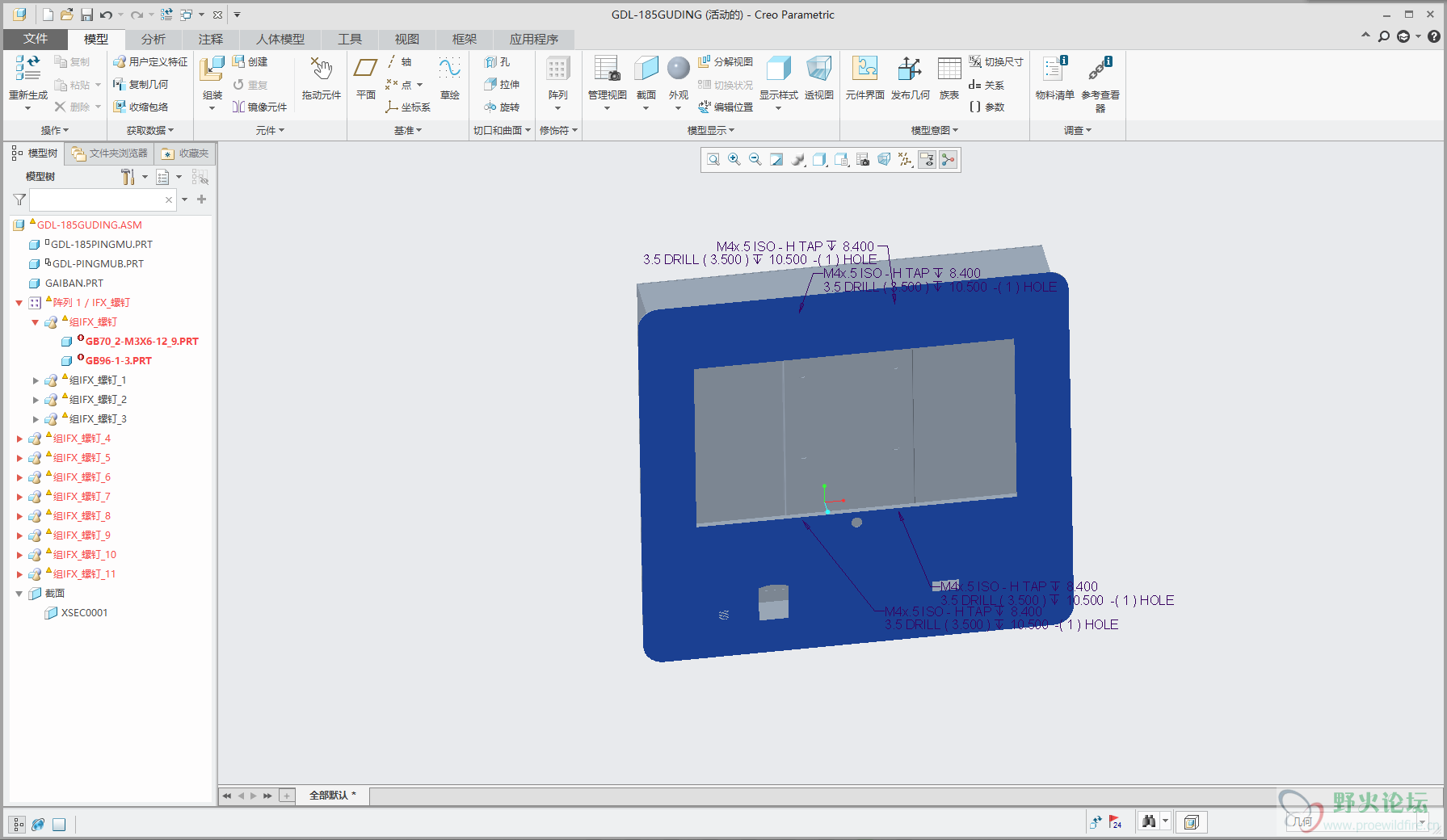
Task: Click the Refit view icon
Action: (713, 160)
